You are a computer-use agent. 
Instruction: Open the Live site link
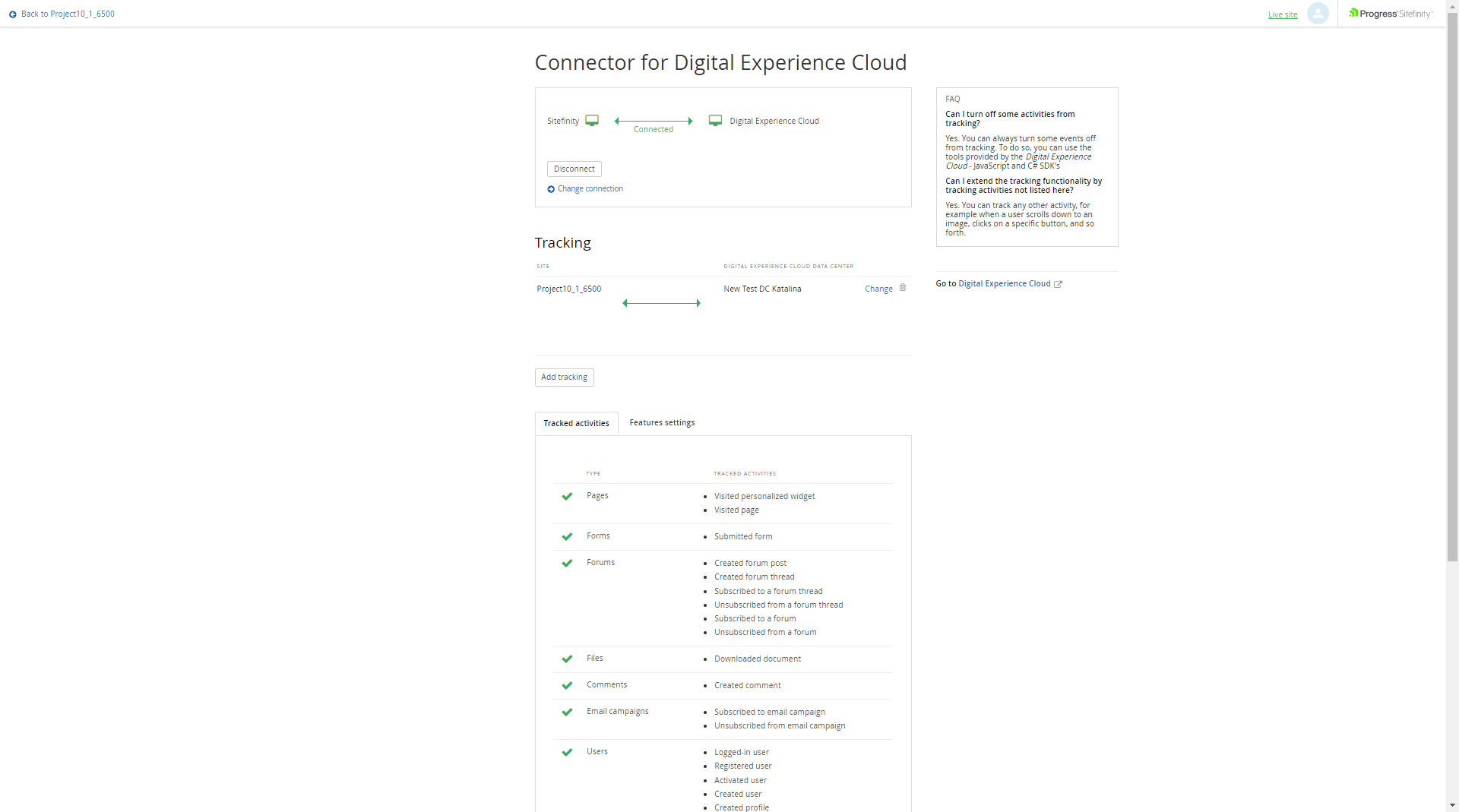point(1283,14)
